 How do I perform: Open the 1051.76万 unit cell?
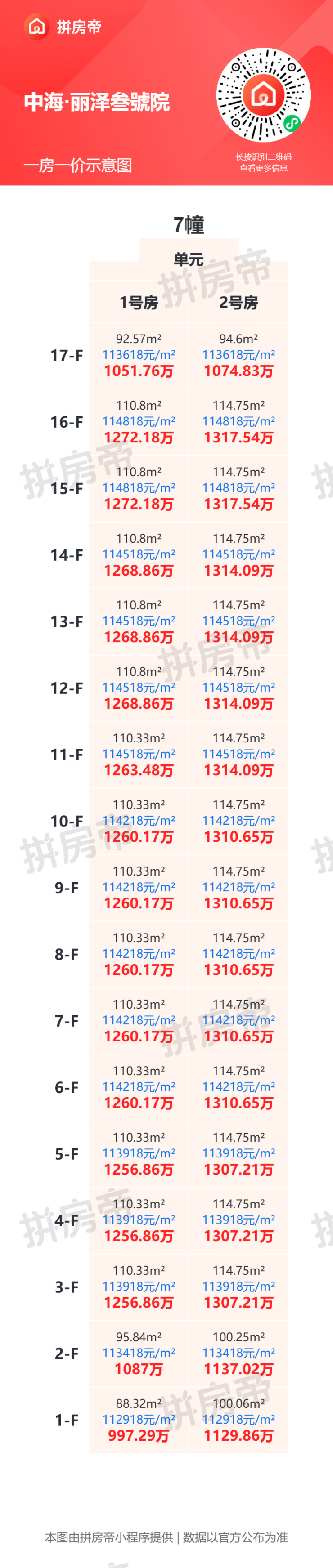click(139, 356)
